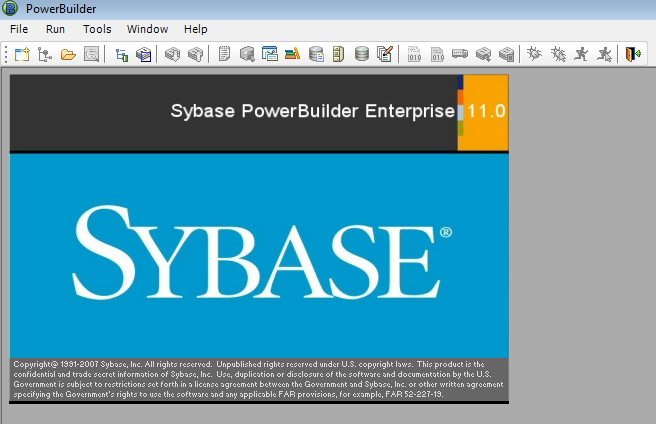Open the Library painter books icon
Image resolution: width=656 pixels, height=424 pixels.
point(293,54)
